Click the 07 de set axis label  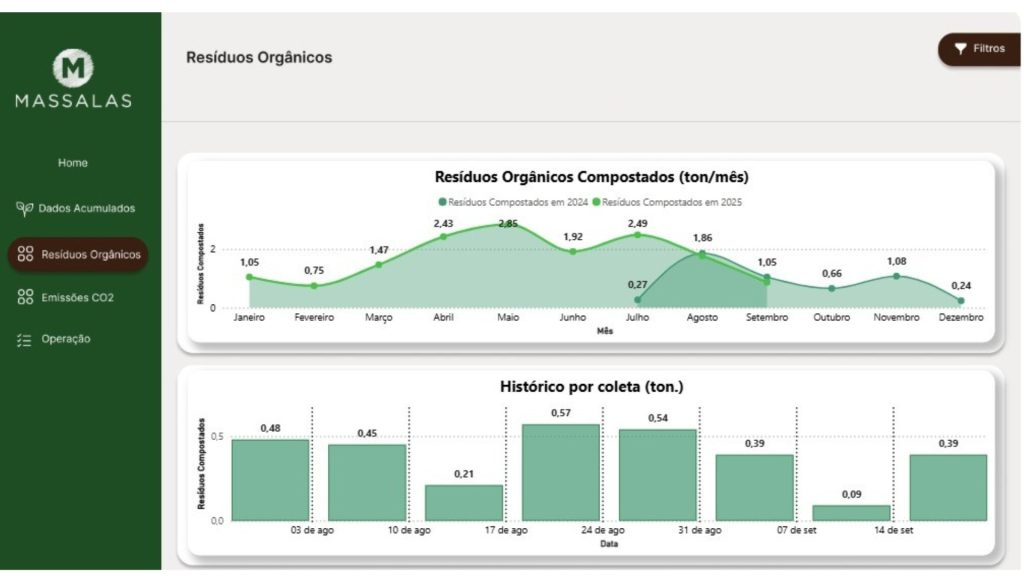tap(796, 530)
